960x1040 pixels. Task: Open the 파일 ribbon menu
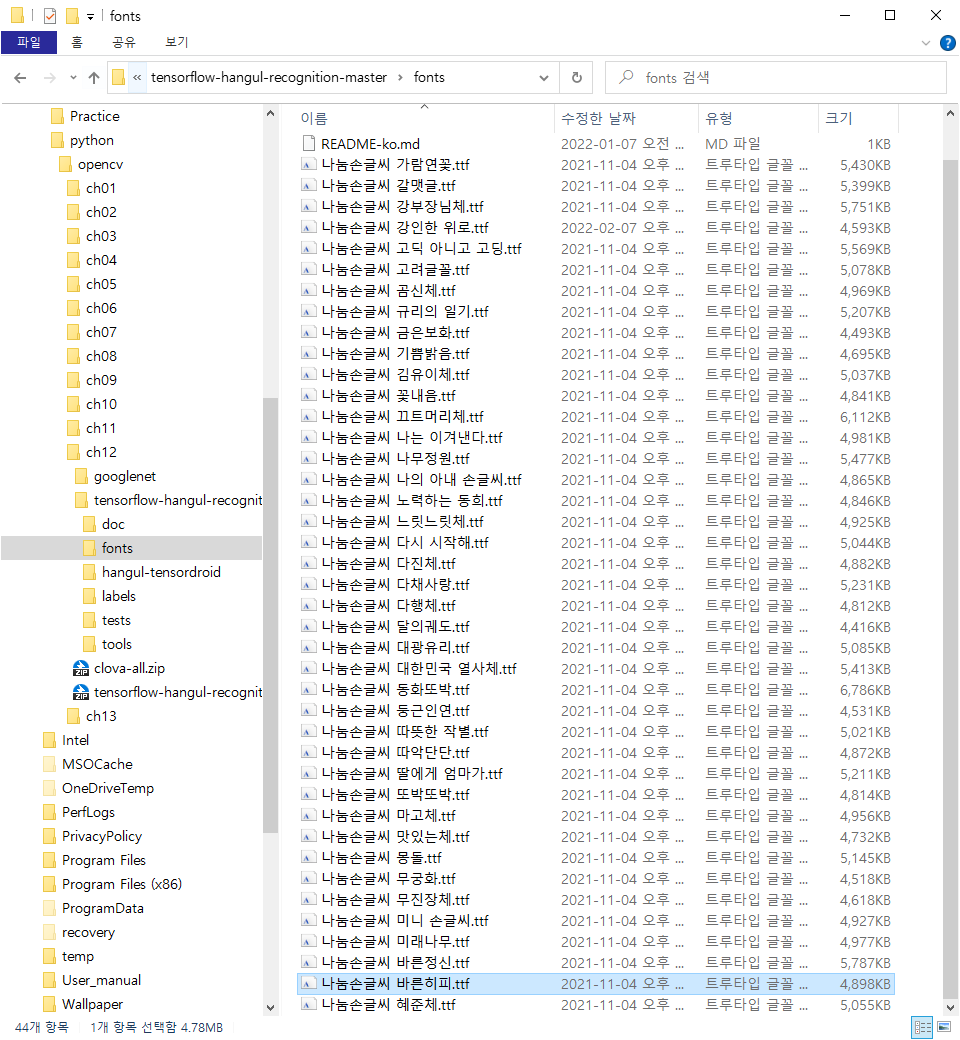(x=29, y=42)
